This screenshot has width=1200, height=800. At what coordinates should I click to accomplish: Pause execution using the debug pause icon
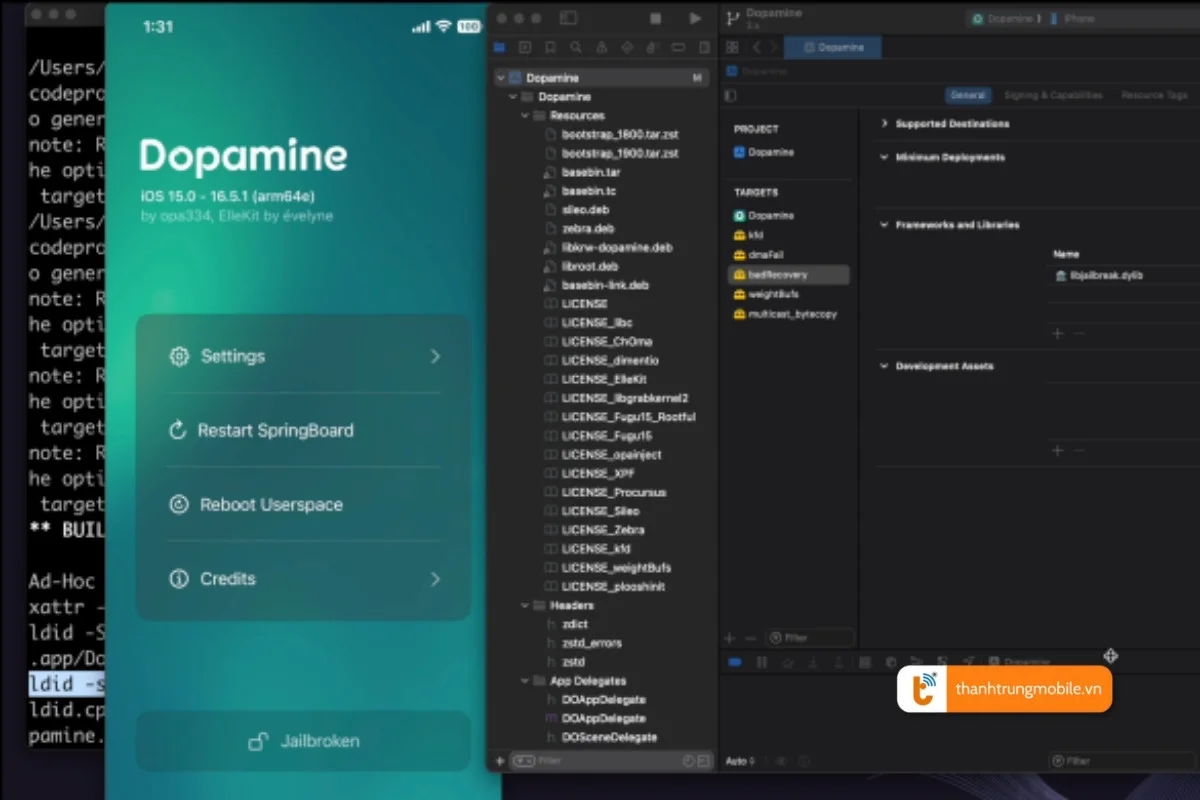pos(761,660)
